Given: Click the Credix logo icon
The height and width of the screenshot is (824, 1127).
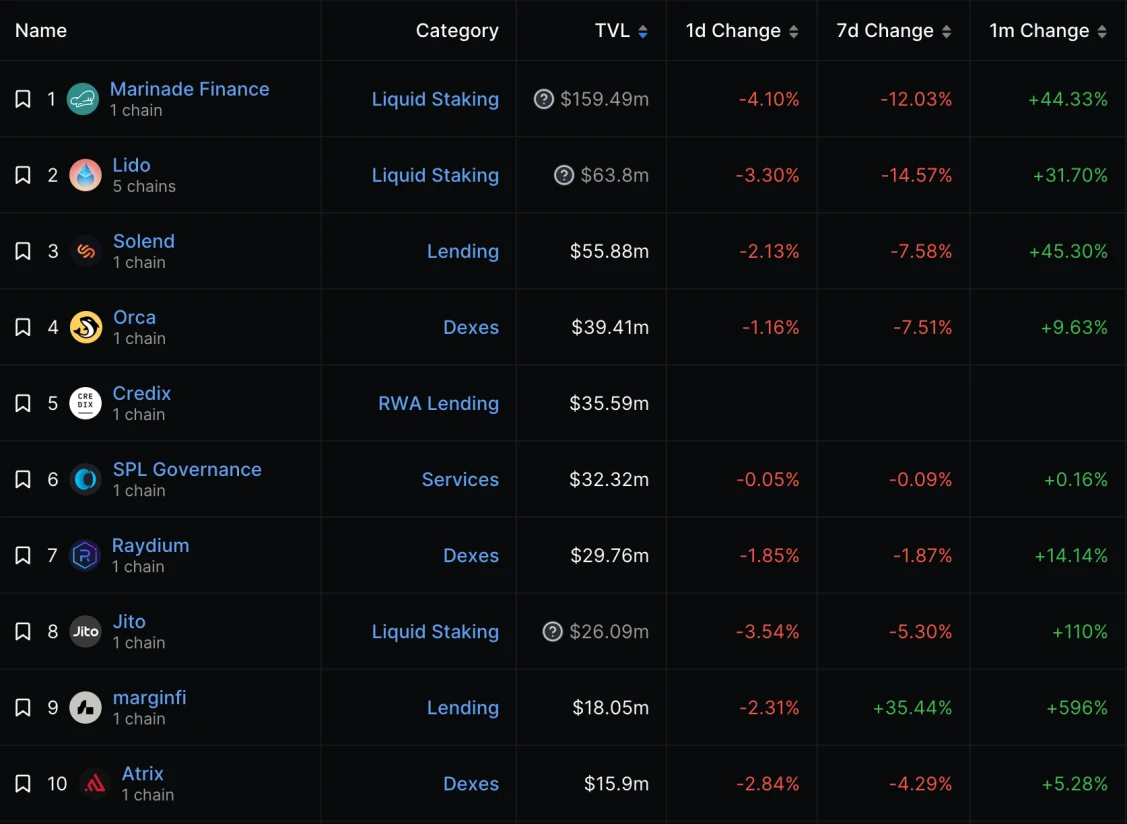Looking at the screenshot, I should pos(86,403).
